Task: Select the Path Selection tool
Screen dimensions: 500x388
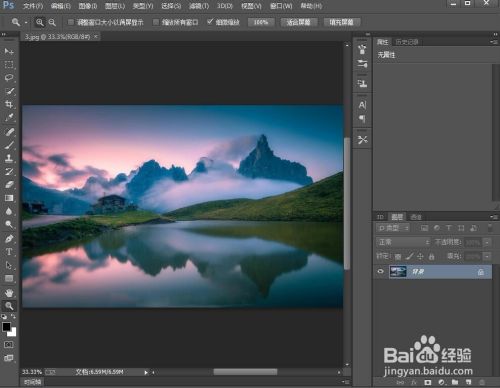Action: coord(9,265)
